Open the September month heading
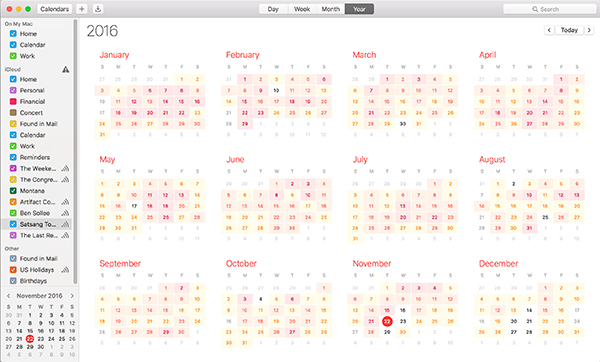The width and height of the screenshot is (600, 362). [x=120, y=264]
